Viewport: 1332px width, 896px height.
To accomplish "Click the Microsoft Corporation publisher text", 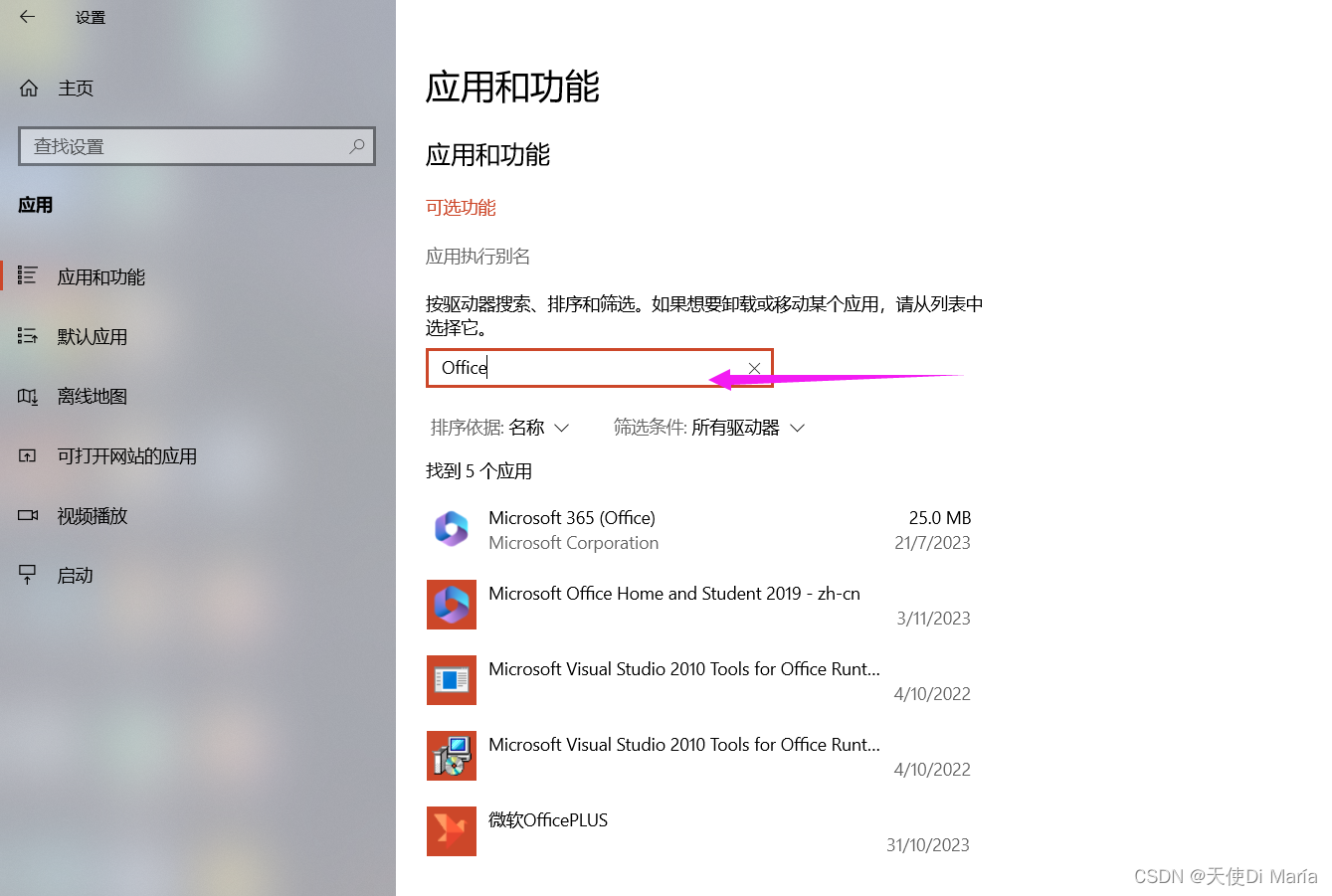I will point(574,543).
